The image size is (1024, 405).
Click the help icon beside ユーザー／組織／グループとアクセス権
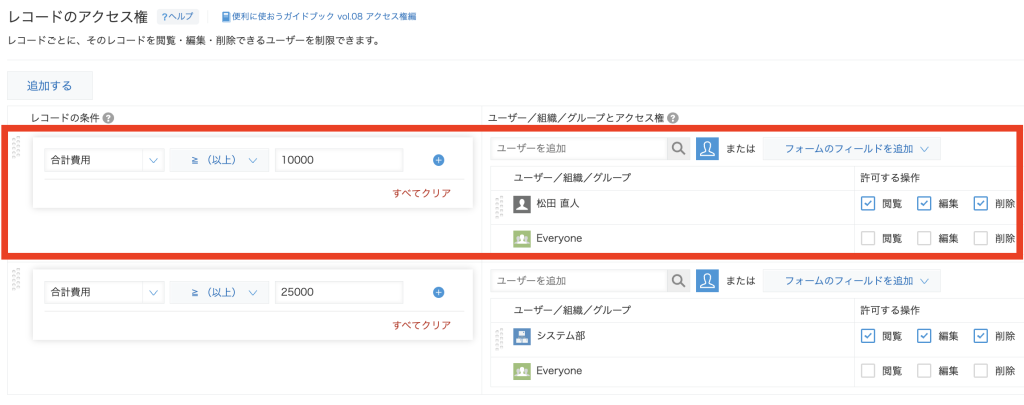click(x=673, y=118)
